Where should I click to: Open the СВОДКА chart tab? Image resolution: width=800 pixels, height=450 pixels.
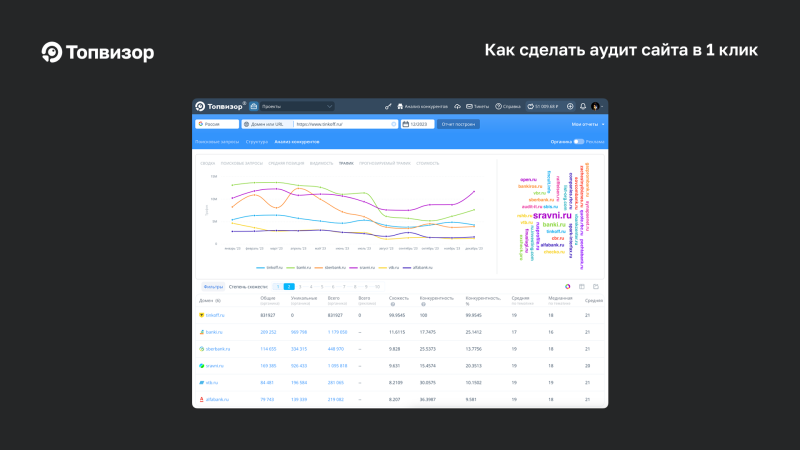(x=207, y=163)
